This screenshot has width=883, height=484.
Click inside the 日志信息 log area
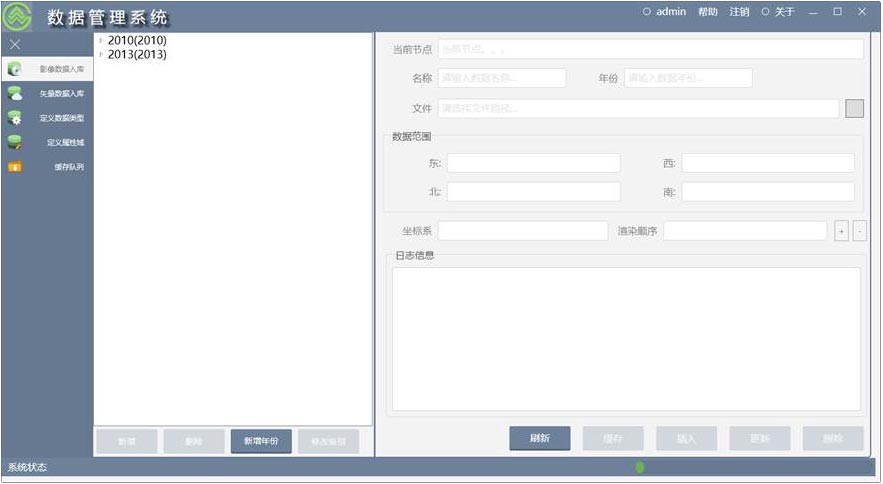pos(626,339)
